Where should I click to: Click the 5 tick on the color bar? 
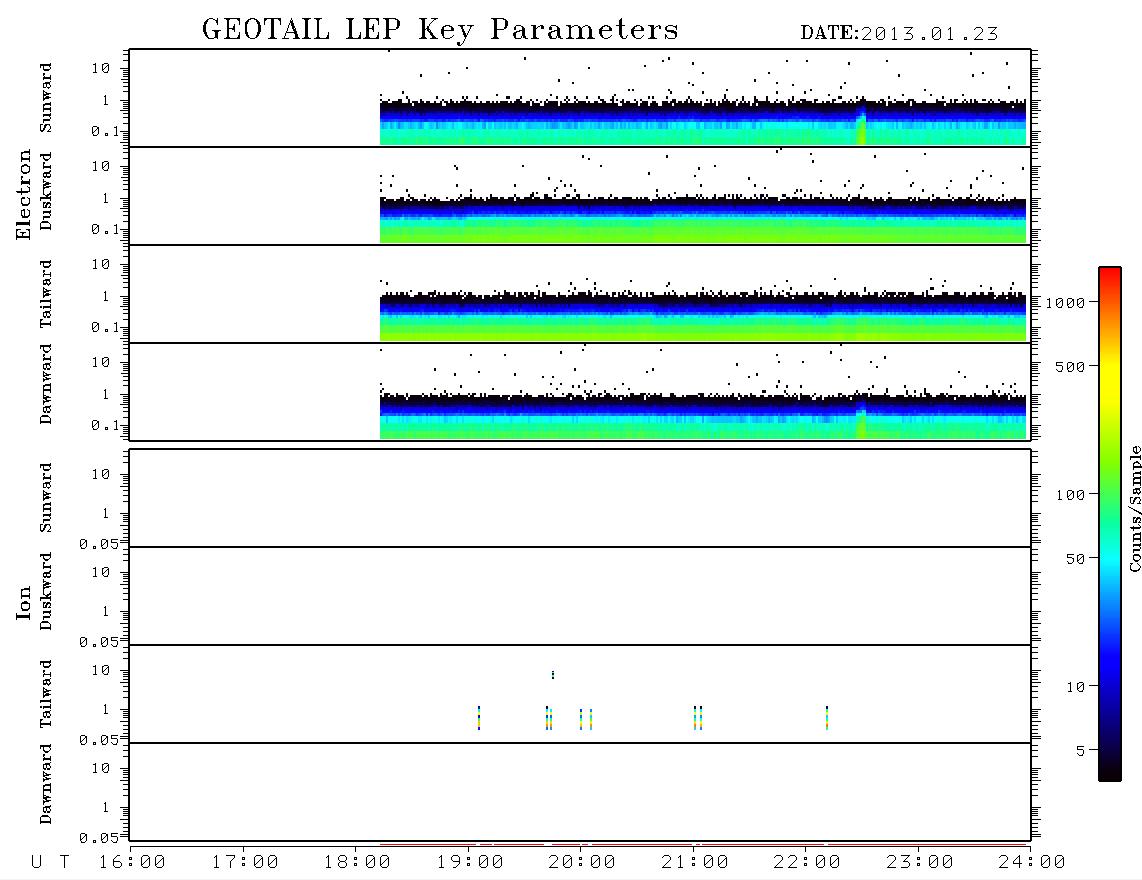(x=1080, y=751)
